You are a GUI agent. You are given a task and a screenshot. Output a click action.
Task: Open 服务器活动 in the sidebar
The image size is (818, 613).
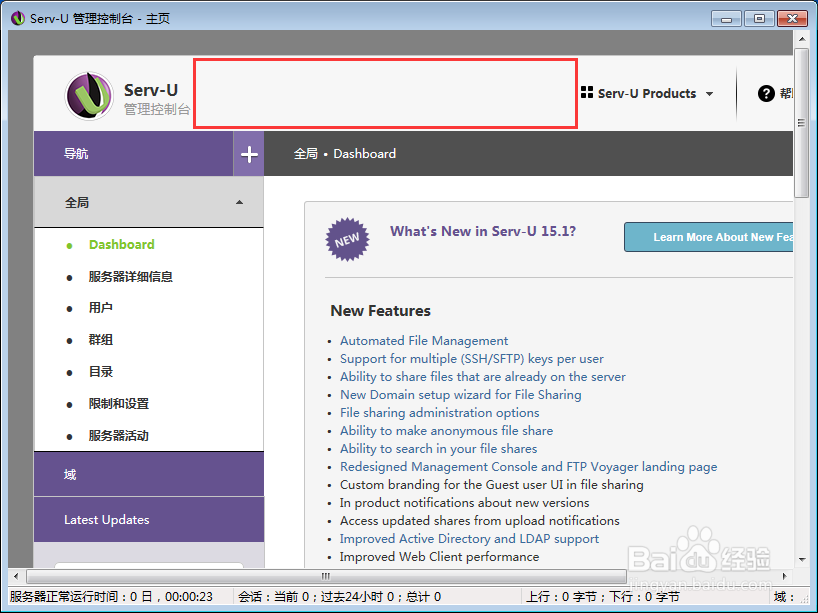point(119,436)
